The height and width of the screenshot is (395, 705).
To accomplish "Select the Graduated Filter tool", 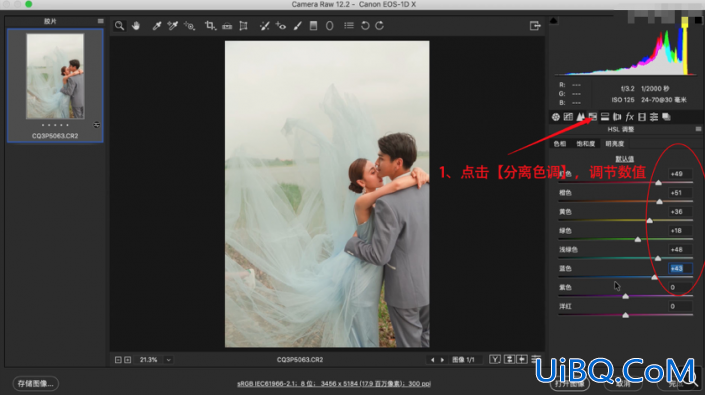I will pos(313,26).
